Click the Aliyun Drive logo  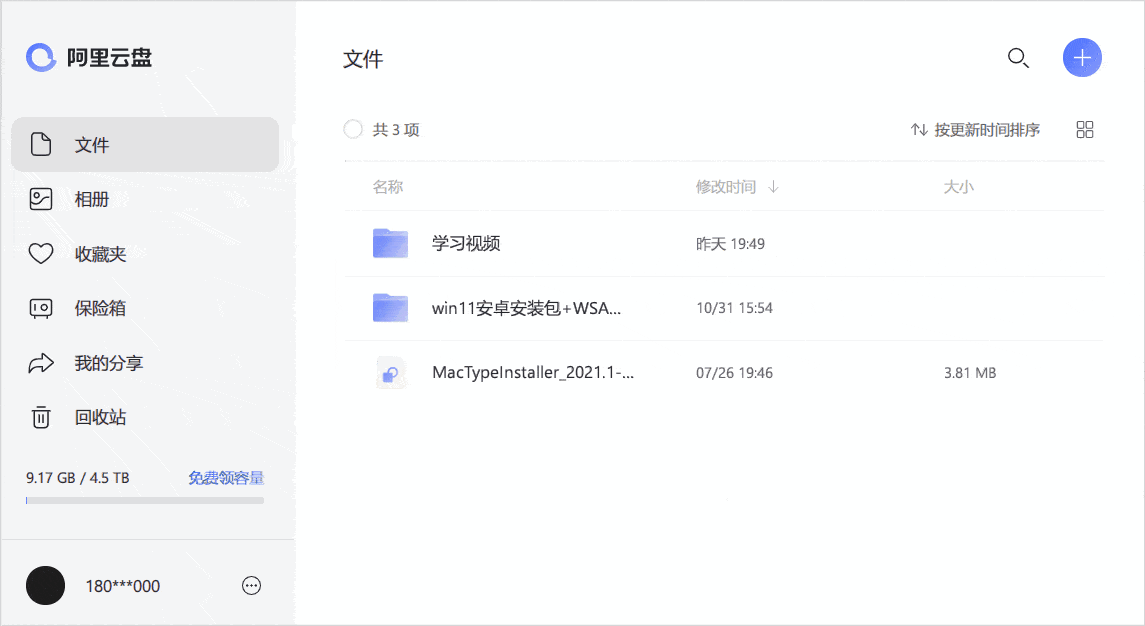coord(41,58)
